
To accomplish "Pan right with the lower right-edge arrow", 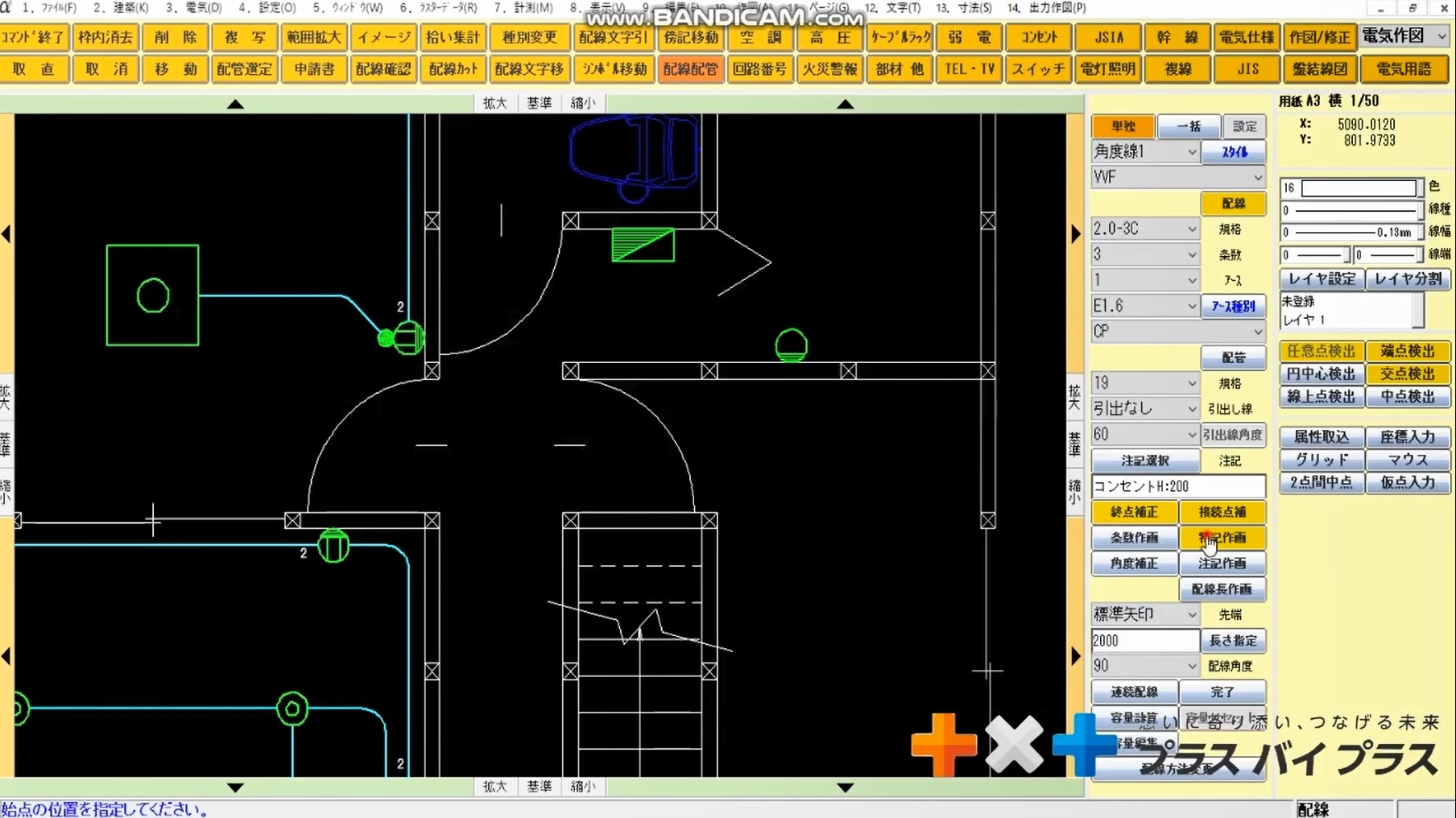I will (x=1076, y=656).
